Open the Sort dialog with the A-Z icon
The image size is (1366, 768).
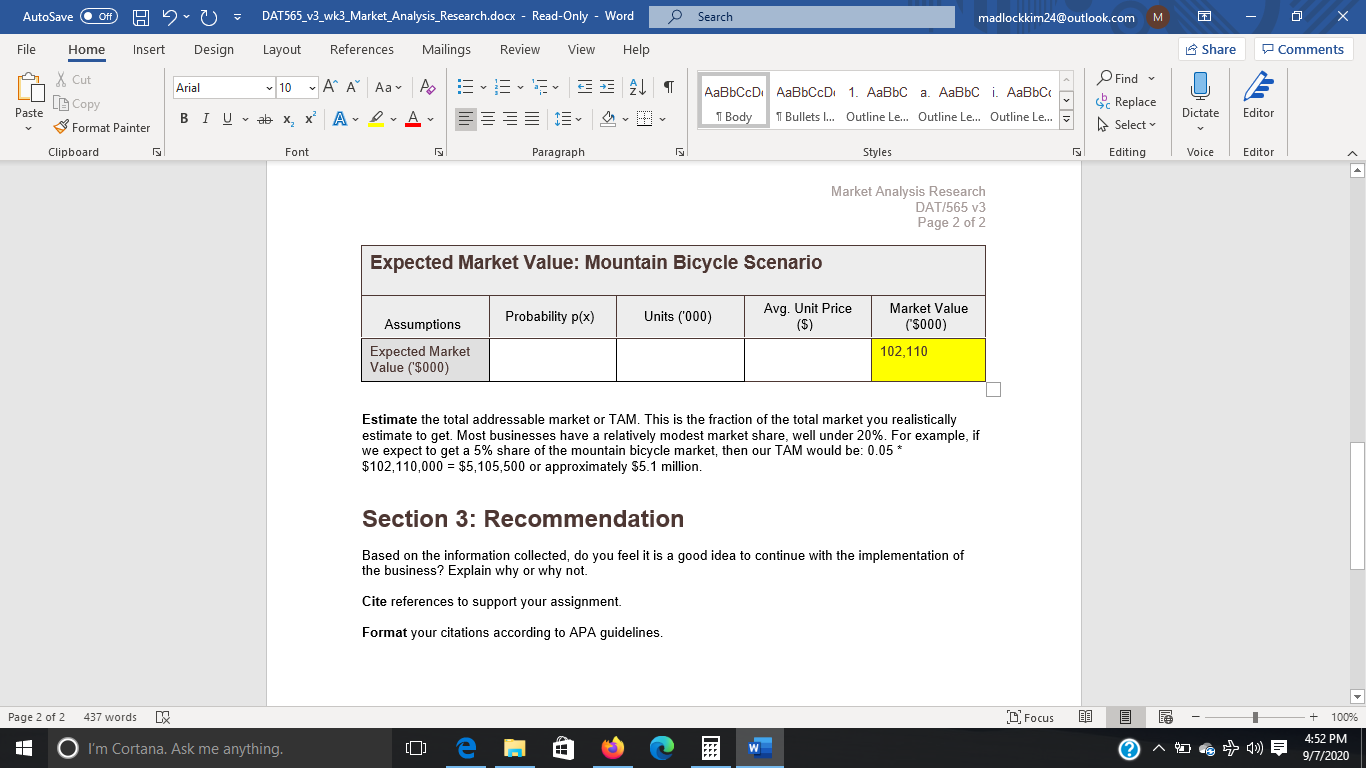pyautogui.click(x=637, y=88)
